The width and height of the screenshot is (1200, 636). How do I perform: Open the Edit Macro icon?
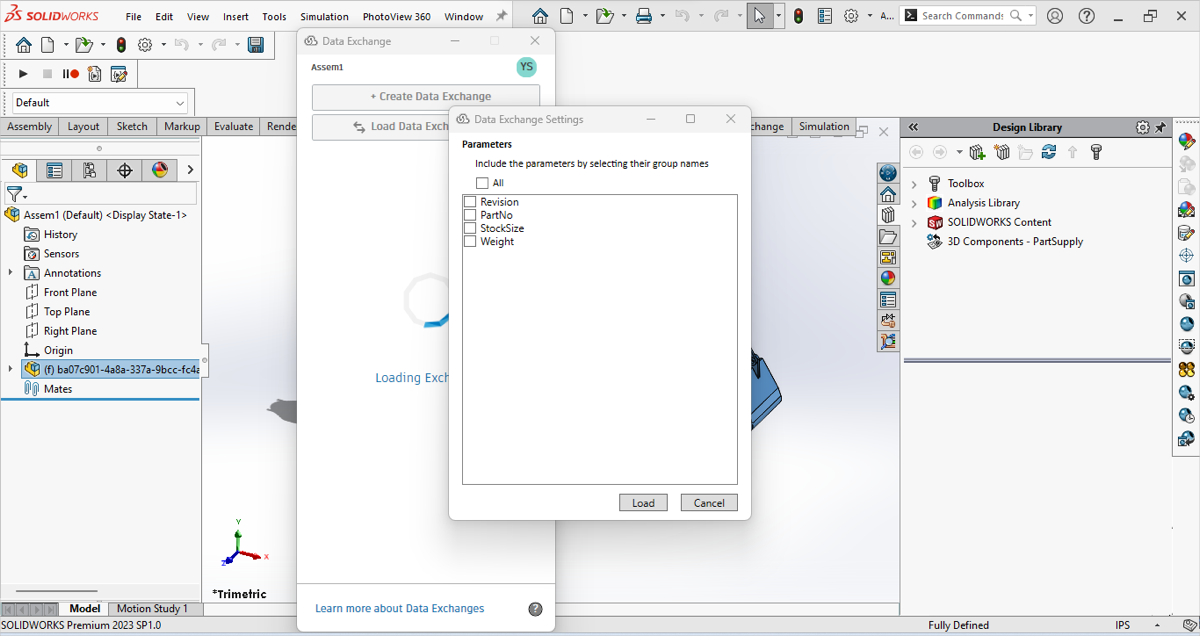coord(119,74)
